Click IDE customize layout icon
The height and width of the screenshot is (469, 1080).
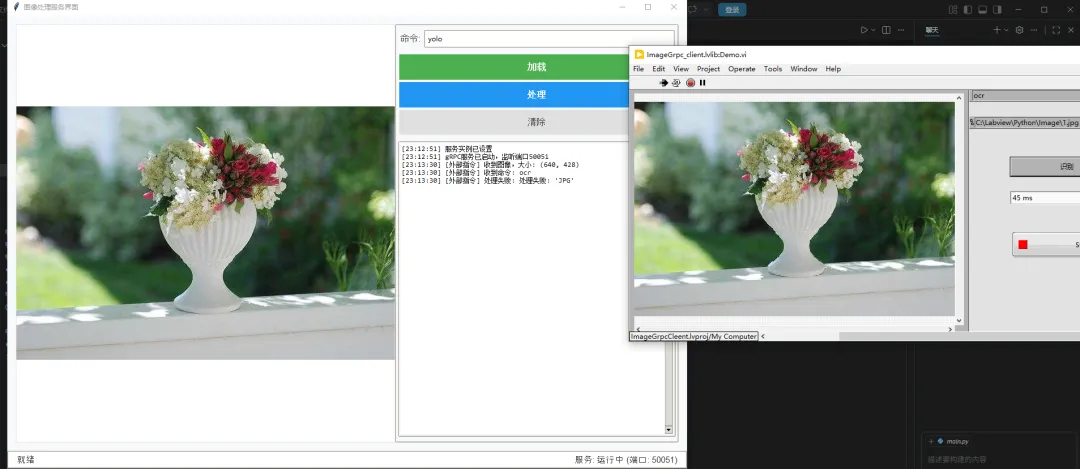pos(953,10)
